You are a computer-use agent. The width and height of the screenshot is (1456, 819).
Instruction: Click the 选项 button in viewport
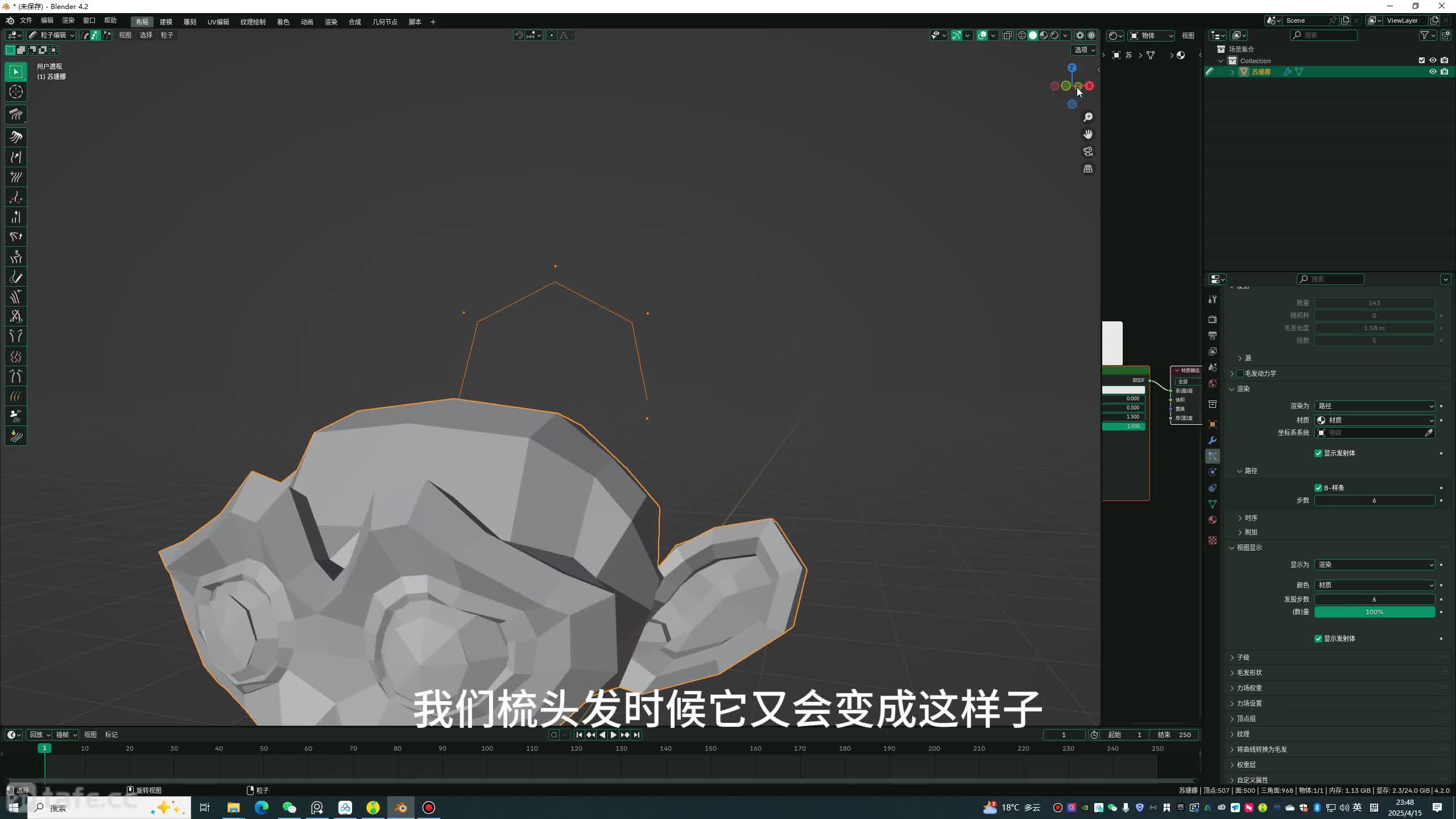click(1083, 50)
